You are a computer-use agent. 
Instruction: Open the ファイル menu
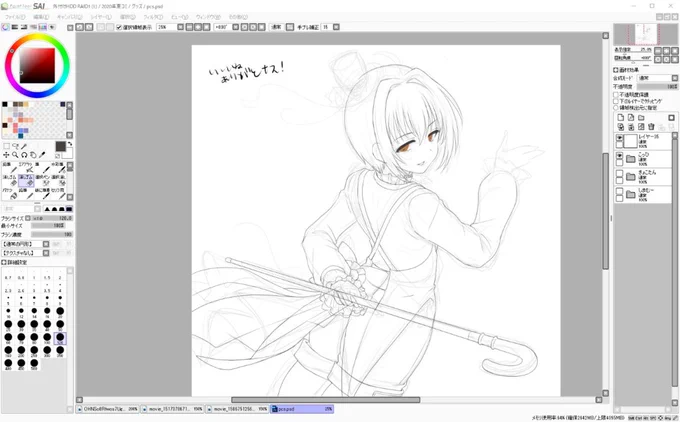pos(15,17)
